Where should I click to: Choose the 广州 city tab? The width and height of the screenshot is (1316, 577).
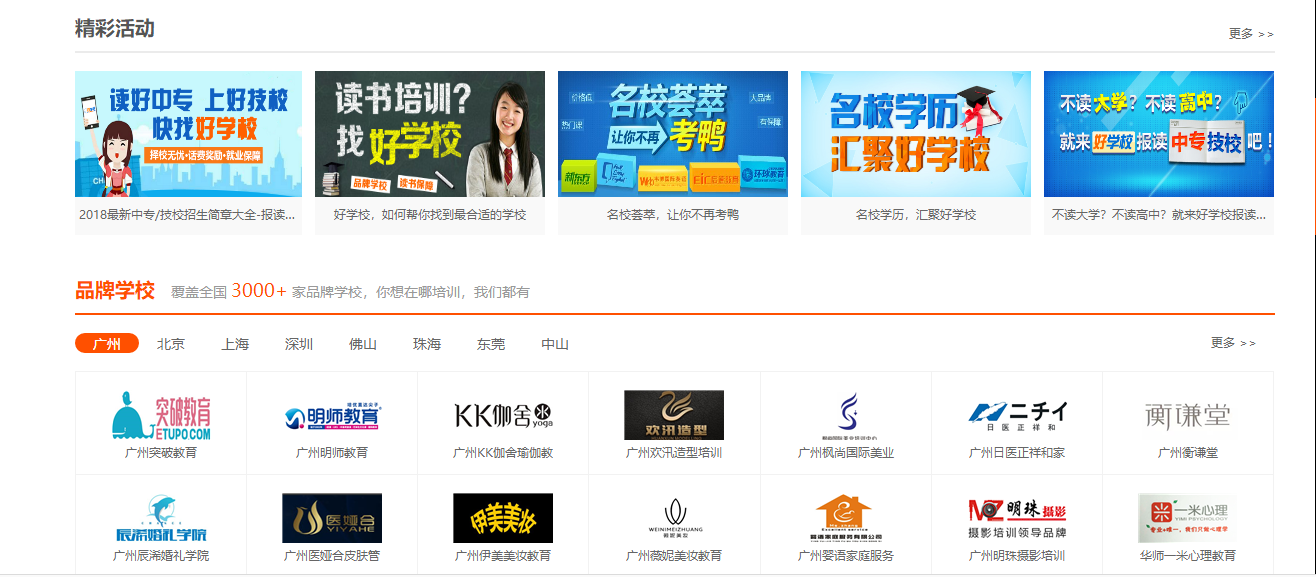(x=107, y=344)
